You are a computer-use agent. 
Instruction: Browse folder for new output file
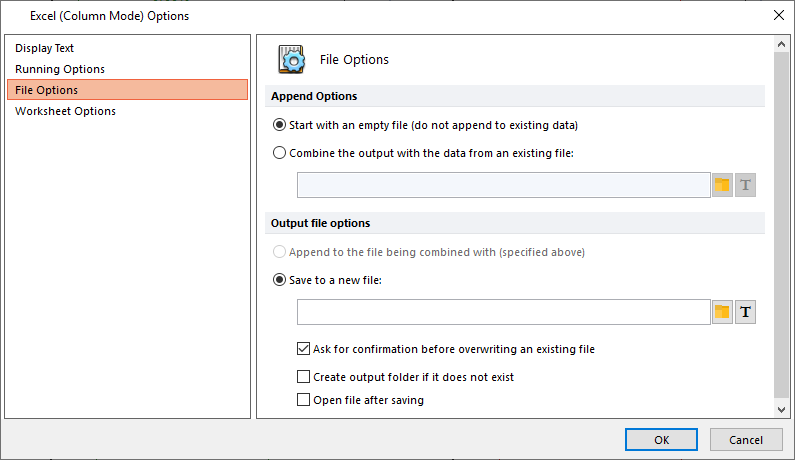[x=722, y=311]
